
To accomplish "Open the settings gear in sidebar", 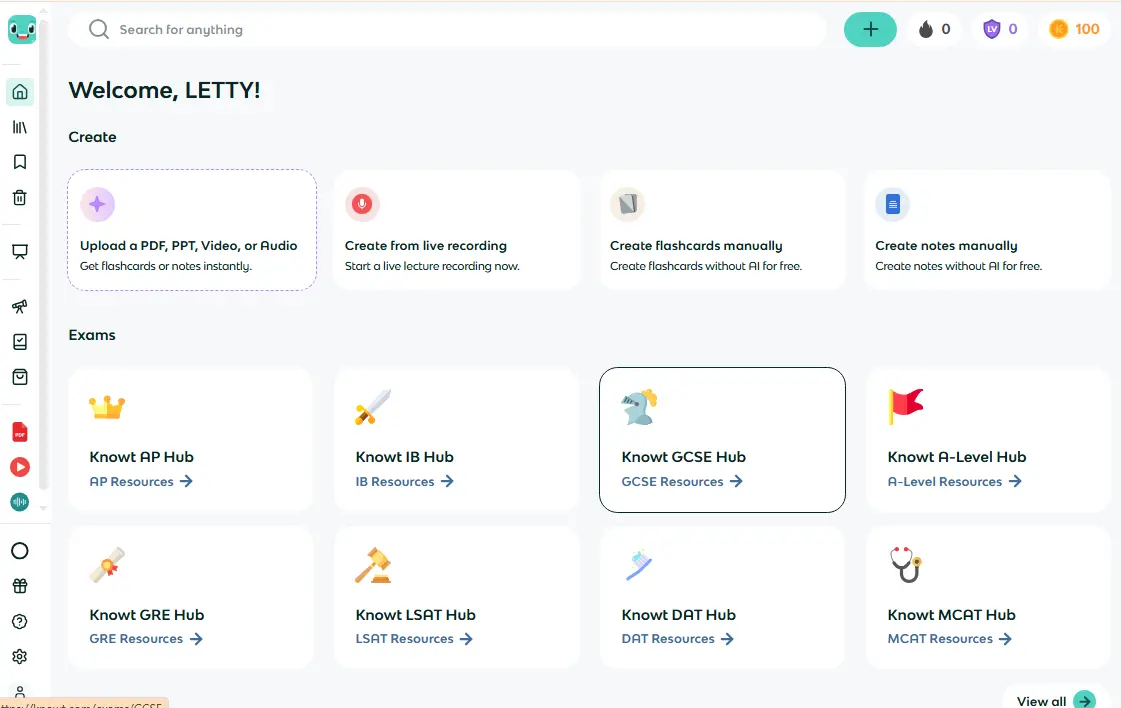I will 20,657.
